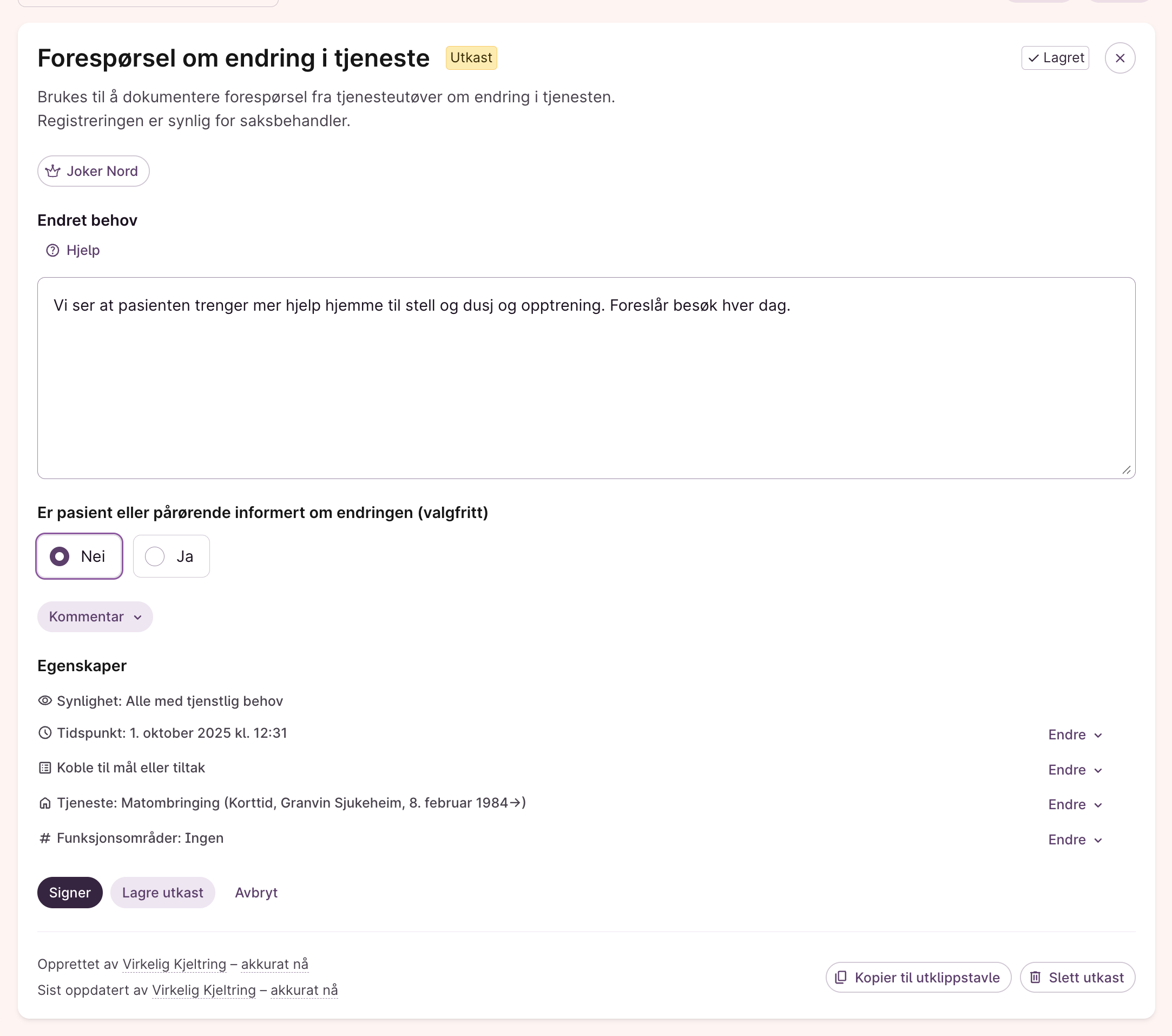Image resolution: width=1172 pixels, height=1036 pixels.
Task: Click the Avbryt link
Action: point(256,892)
